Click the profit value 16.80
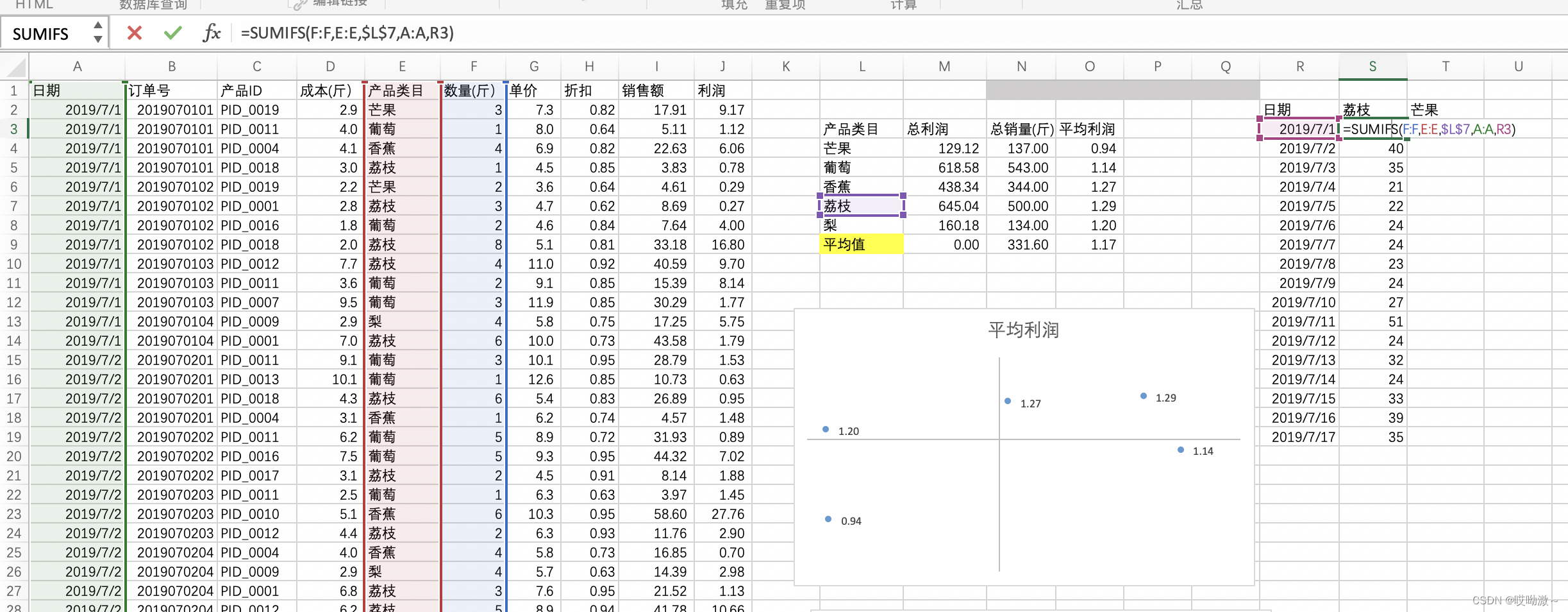The image size is (1568, 612). click(x=722, y=244)
